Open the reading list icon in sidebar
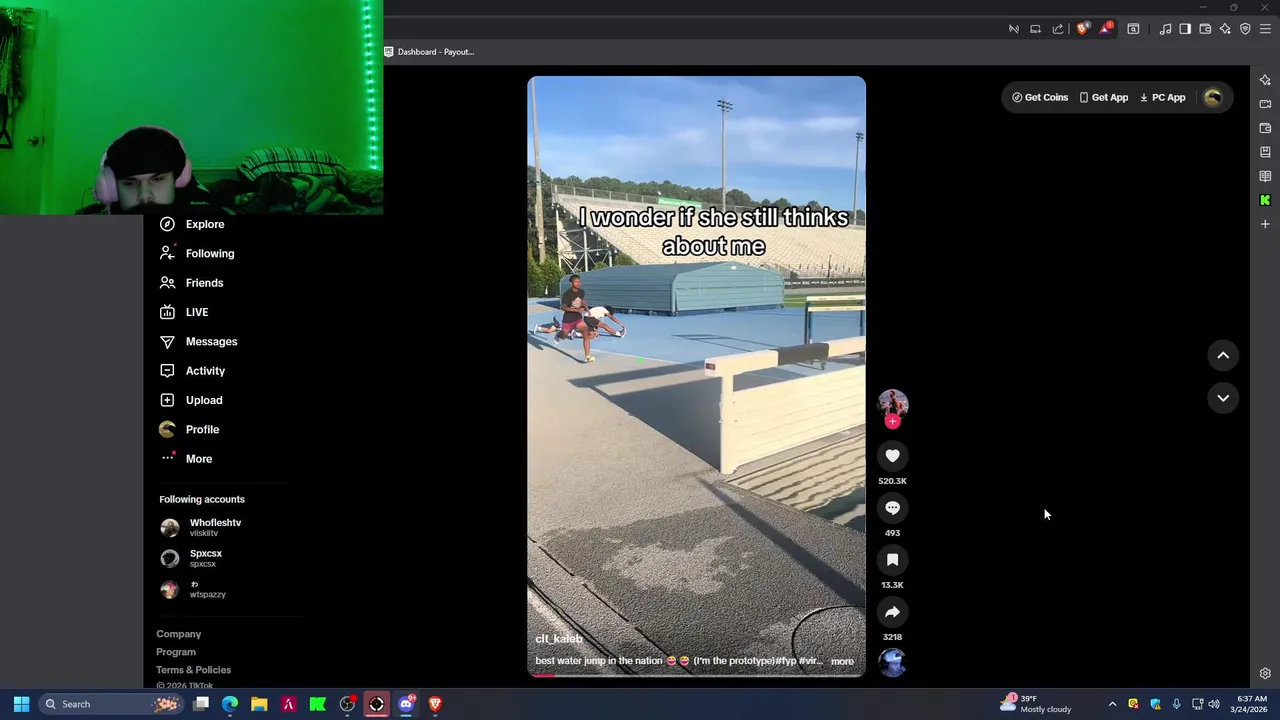 1265,176
